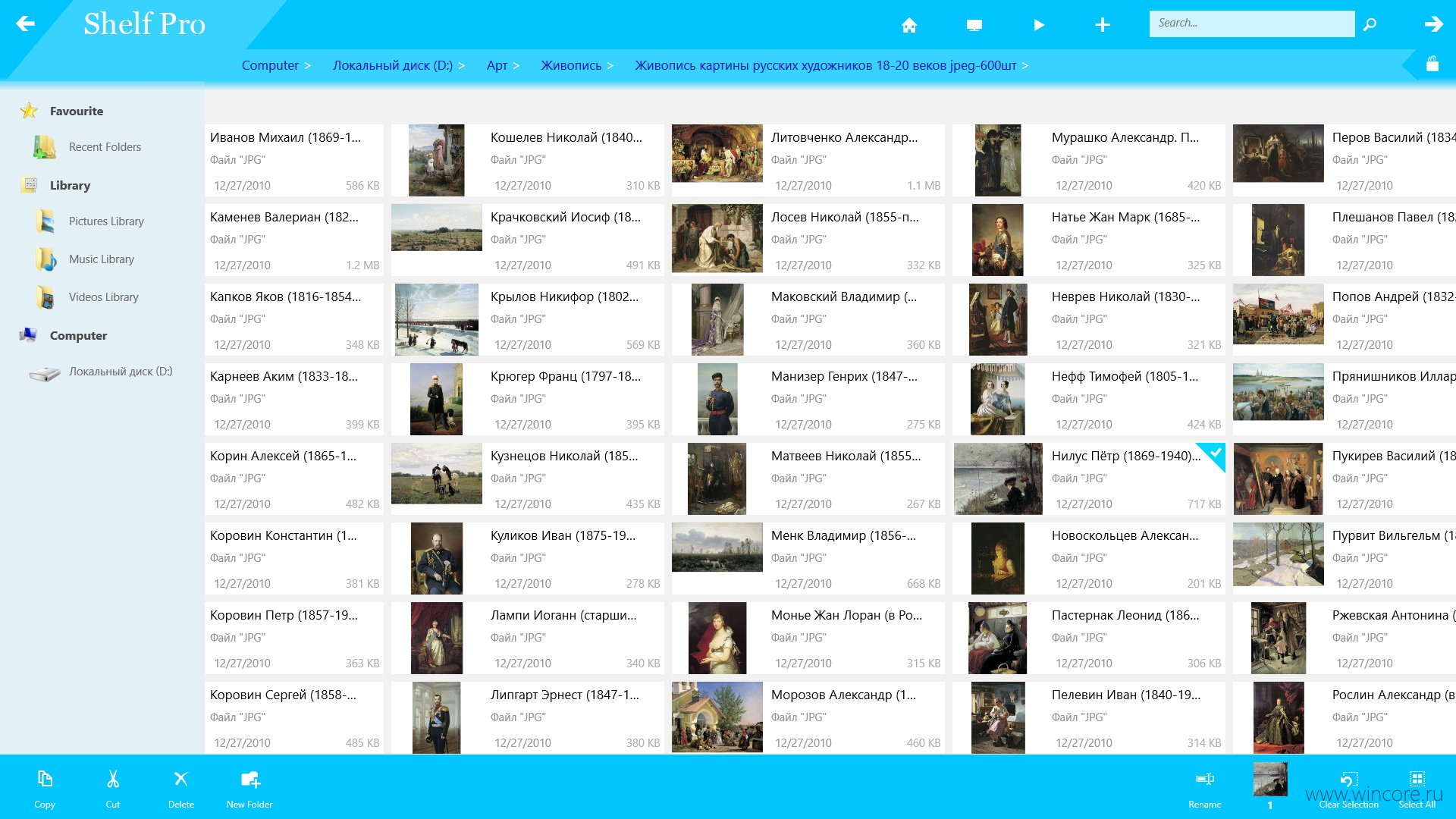
Task: Select the Неврев Николай file name
Action: click(x=1126, y=297)
